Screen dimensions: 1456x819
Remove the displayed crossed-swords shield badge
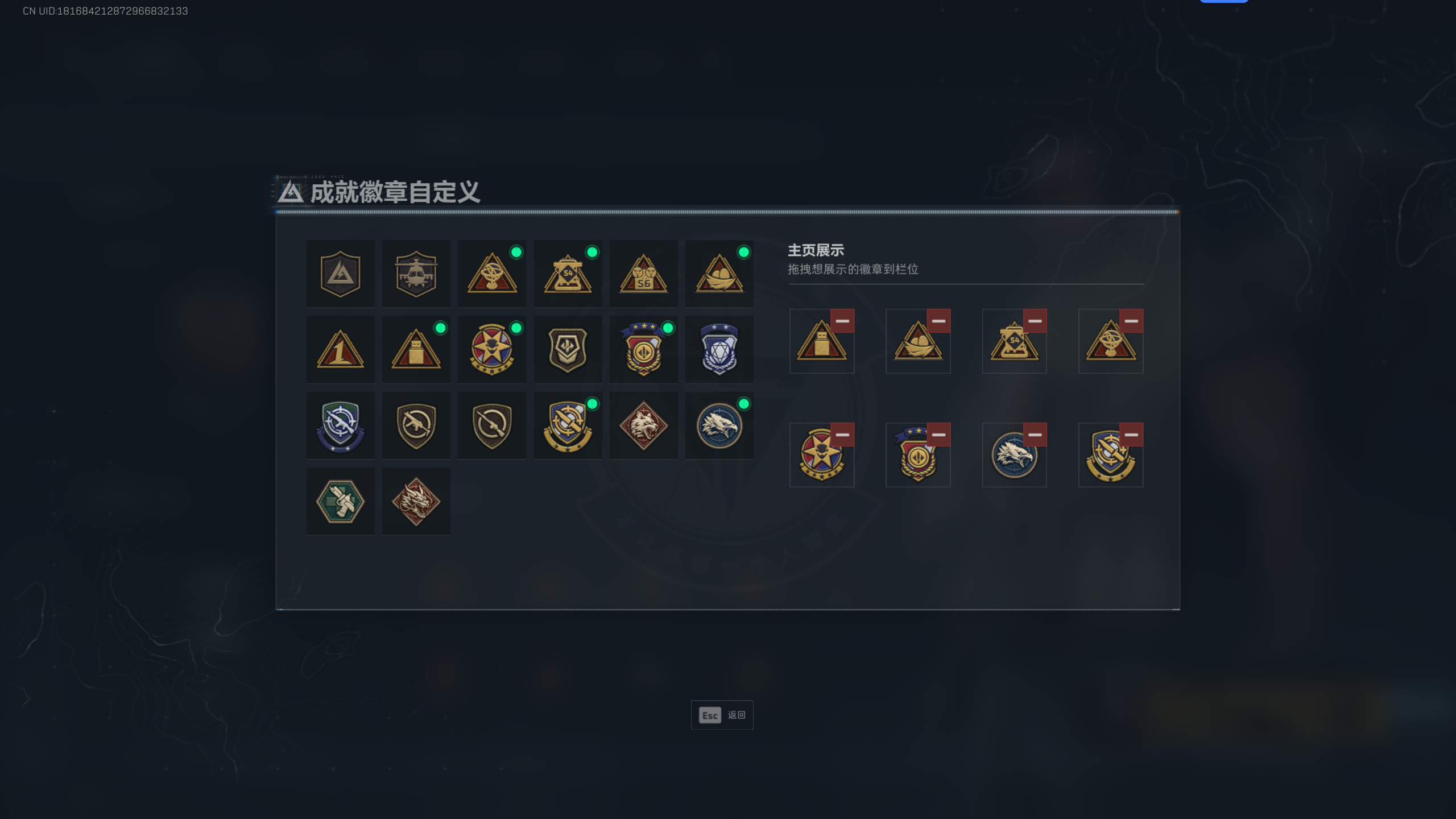pos(1131,435)
